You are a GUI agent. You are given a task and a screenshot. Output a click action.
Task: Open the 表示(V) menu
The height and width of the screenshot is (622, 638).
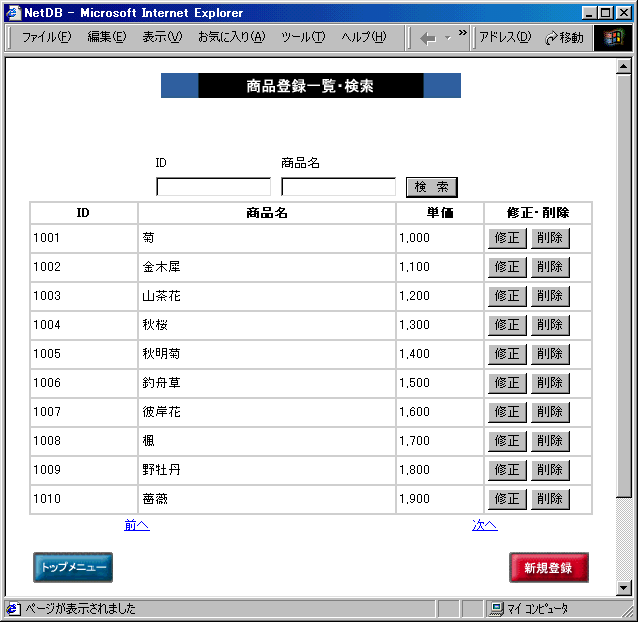pyautogui.click(x=162, y=37)
